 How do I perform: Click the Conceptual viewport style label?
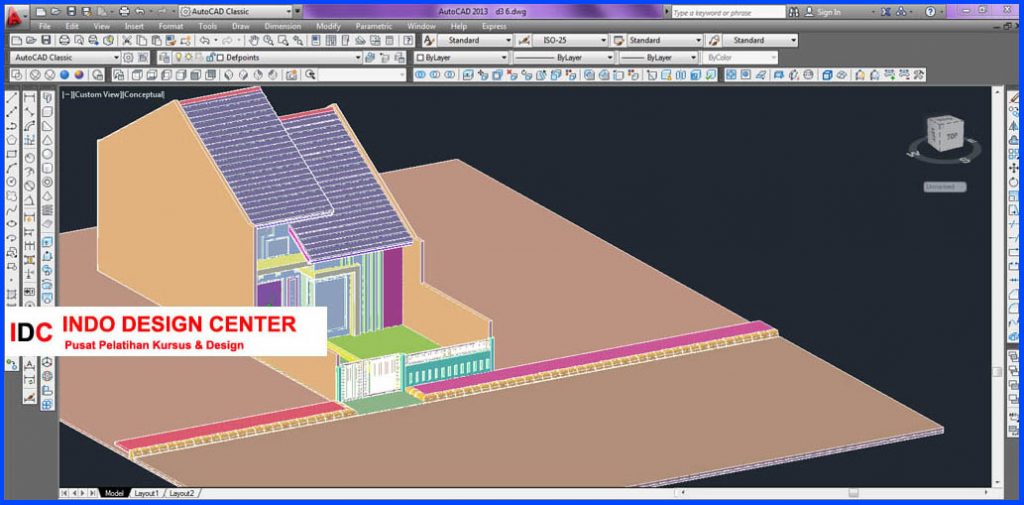tap(144, 95)
